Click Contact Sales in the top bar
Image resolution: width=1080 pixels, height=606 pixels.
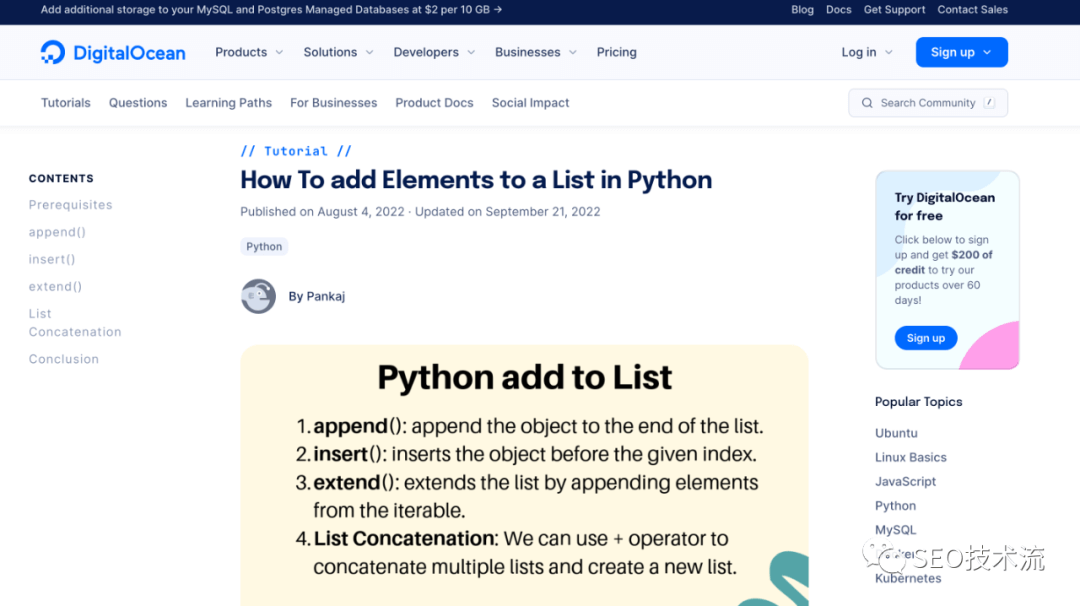click(972, 10)
